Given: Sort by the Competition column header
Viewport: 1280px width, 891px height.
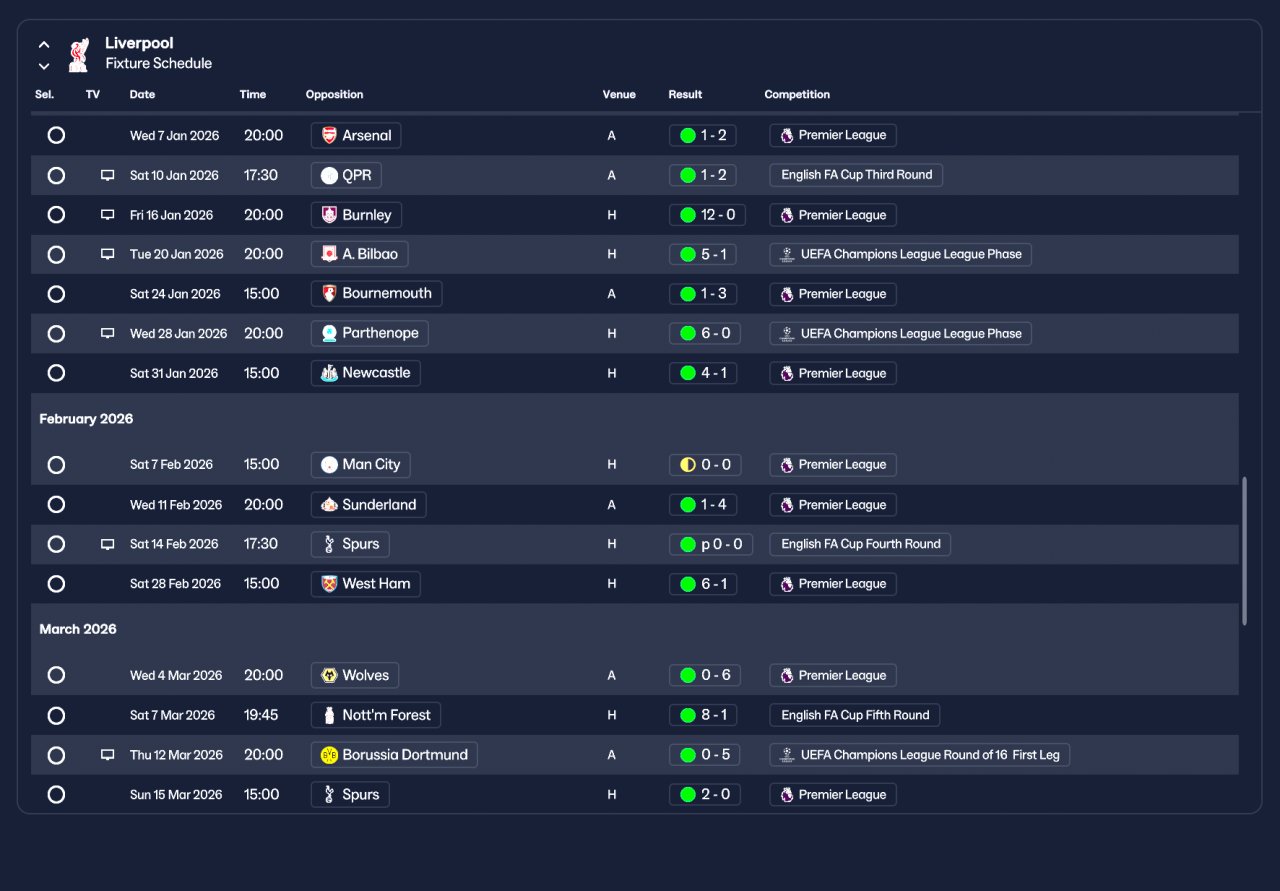Looking at the screenshot, I should 798,95.
